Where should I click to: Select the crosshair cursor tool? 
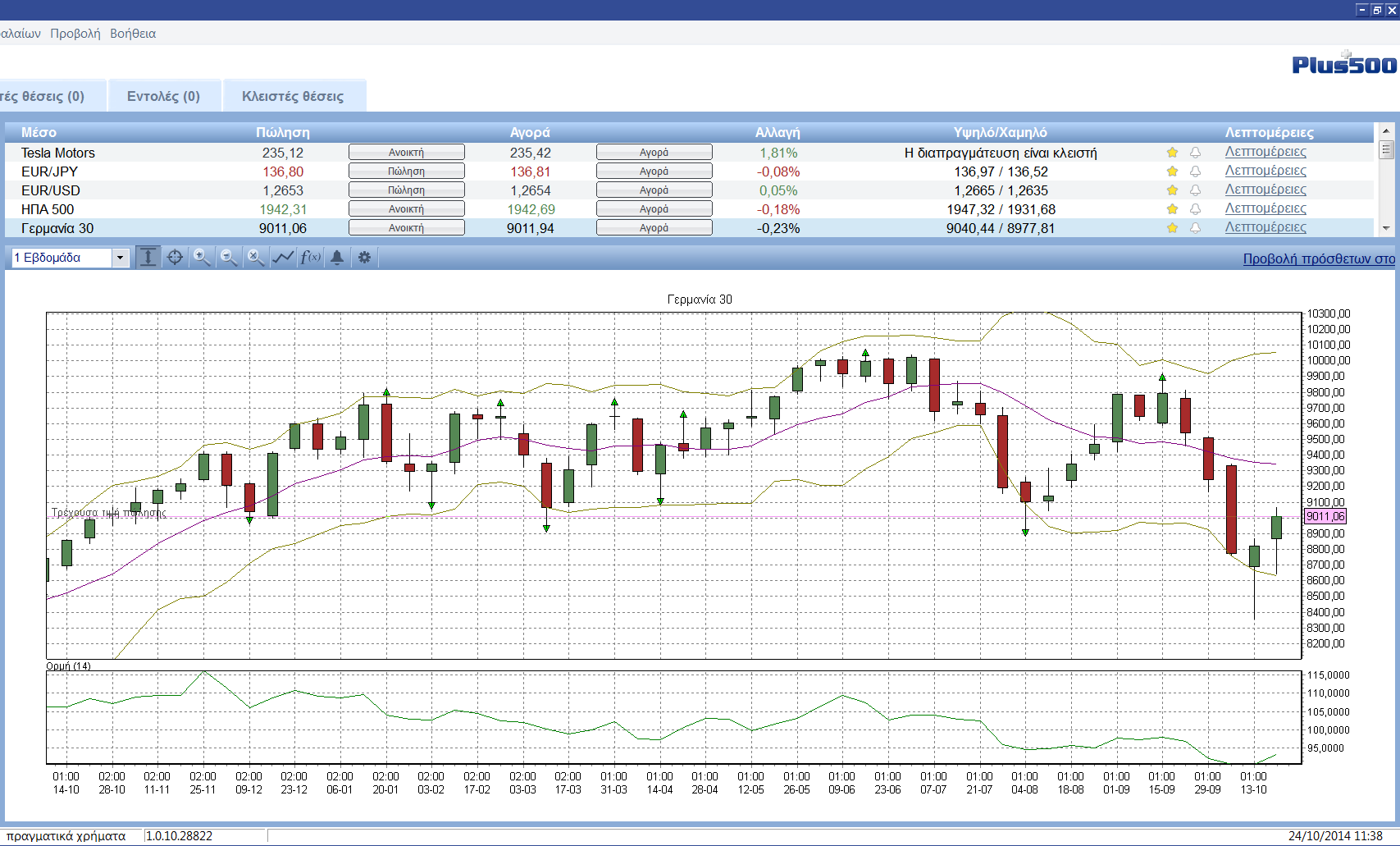(x=175, y=258)
